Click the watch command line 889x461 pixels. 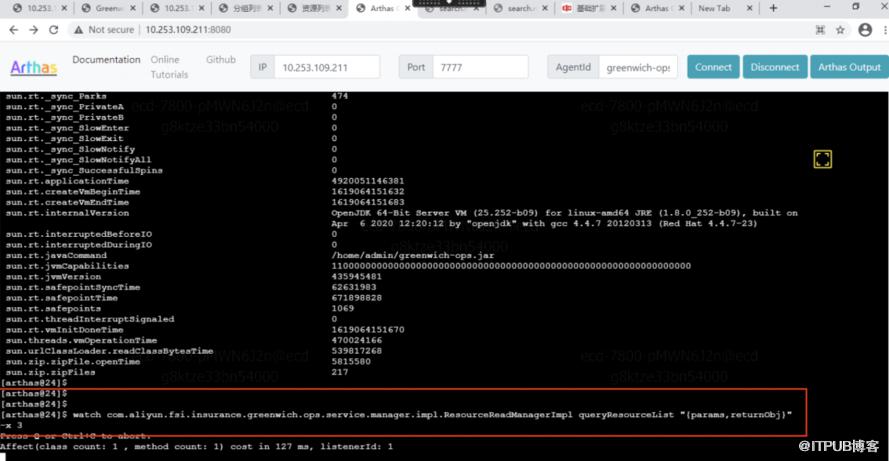[396, 420]
